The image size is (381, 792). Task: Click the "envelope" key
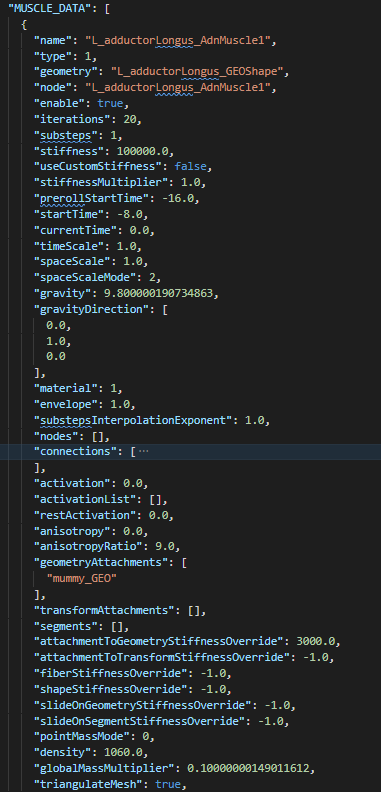[x=65, y=404]
